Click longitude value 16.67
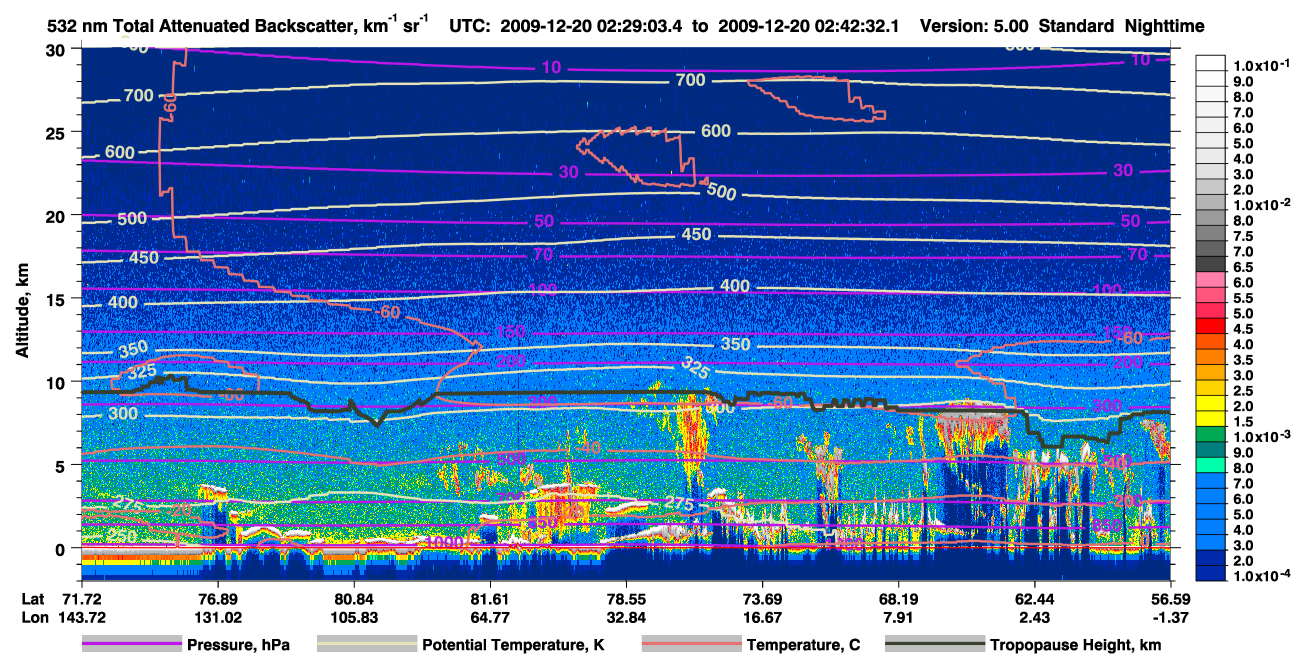This screenshot has height=667, width=1300. point(762,617)
